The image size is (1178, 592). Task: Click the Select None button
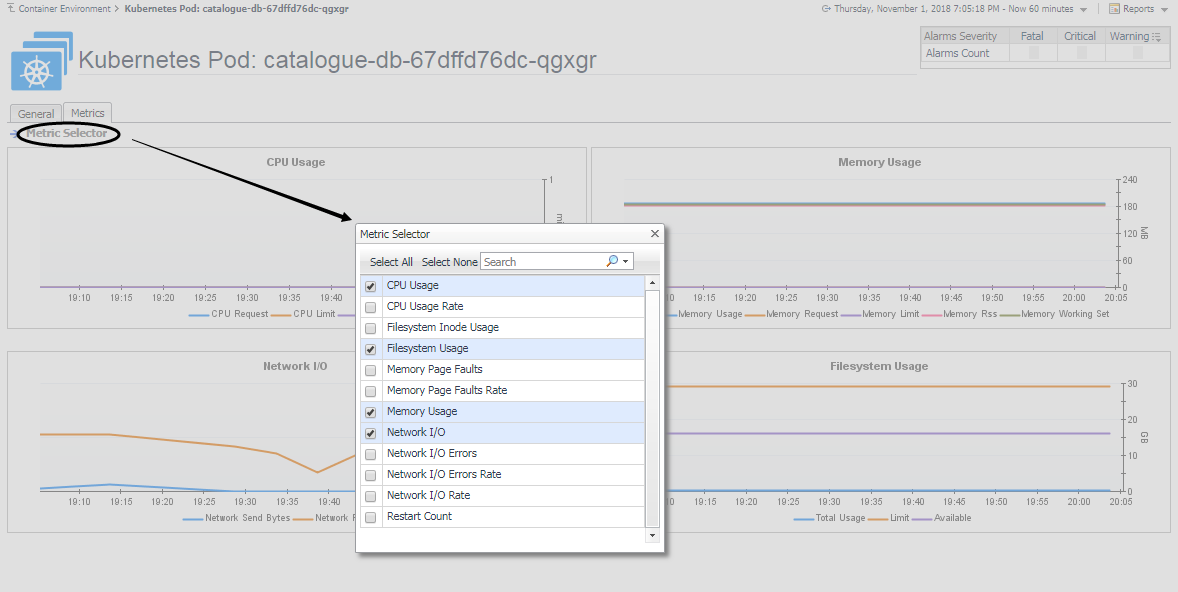(x=449, y=261)
